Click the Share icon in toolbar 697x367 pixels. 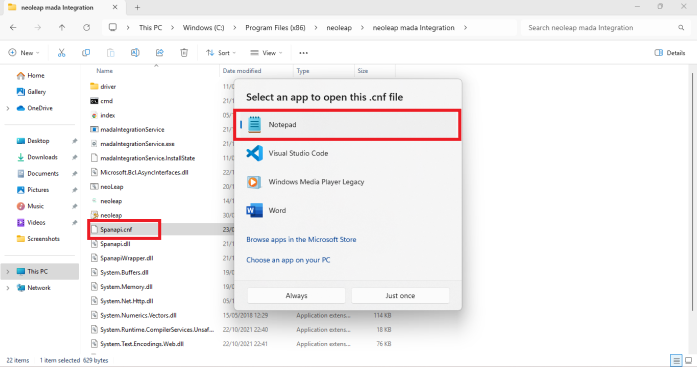[159, 53]
